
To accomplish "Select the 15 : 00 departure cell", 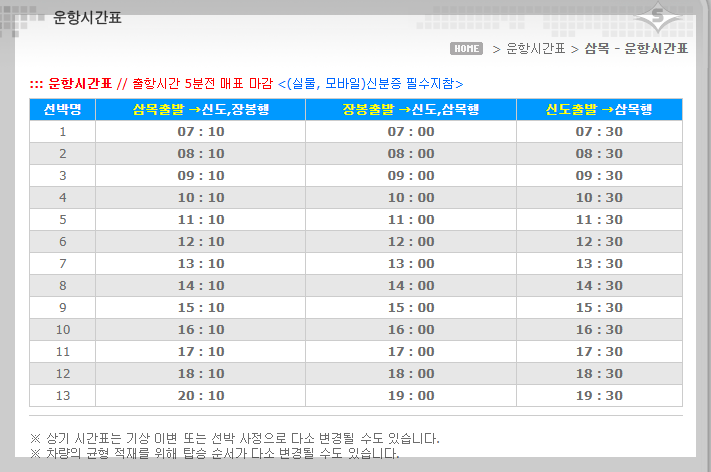I will coord(411,307).
